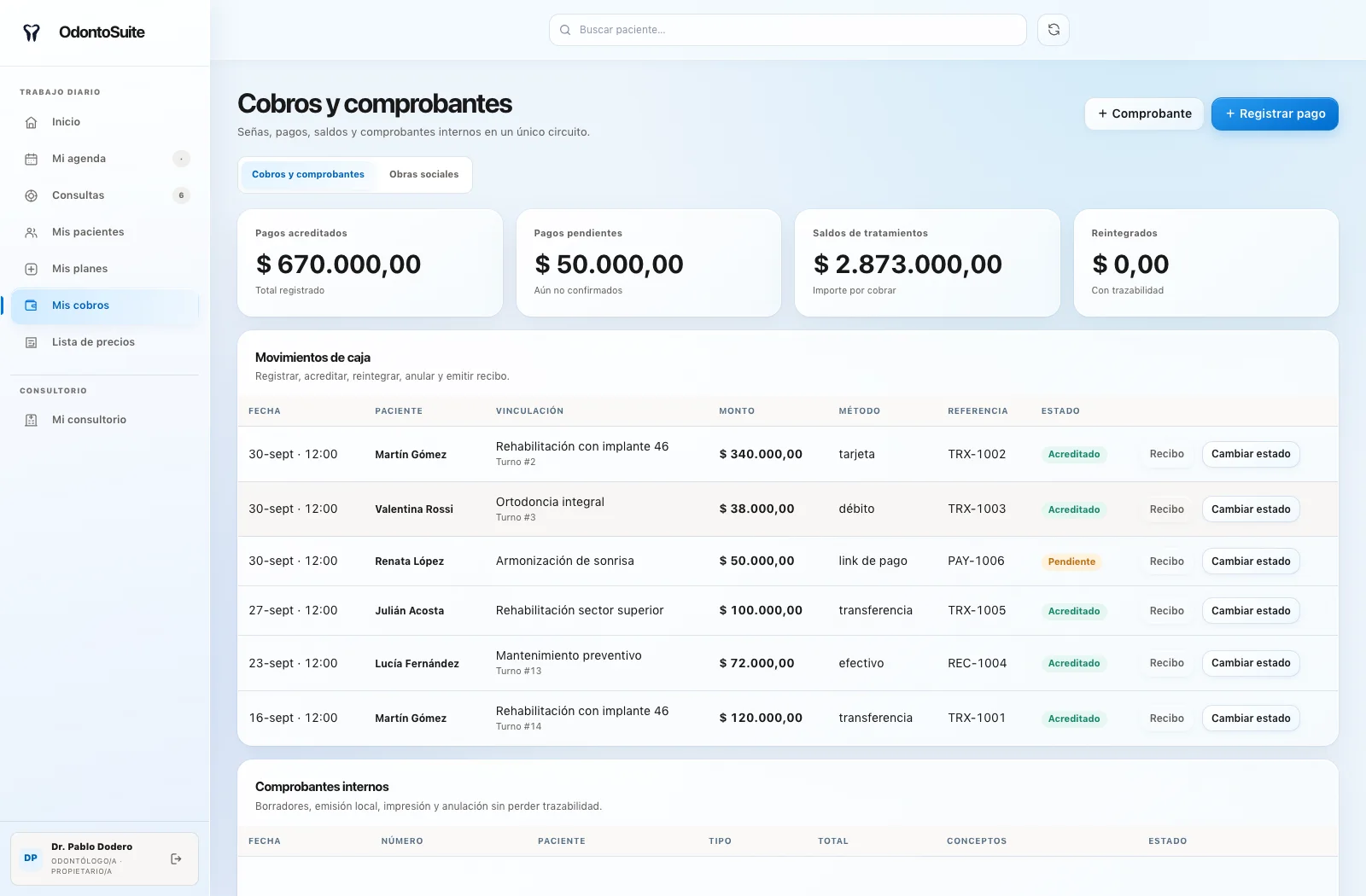Click Cambiar estado for PAY-1006
Image resolution: width=1366 pixels, height=896 pixels.
click(x=1251, y=561)
